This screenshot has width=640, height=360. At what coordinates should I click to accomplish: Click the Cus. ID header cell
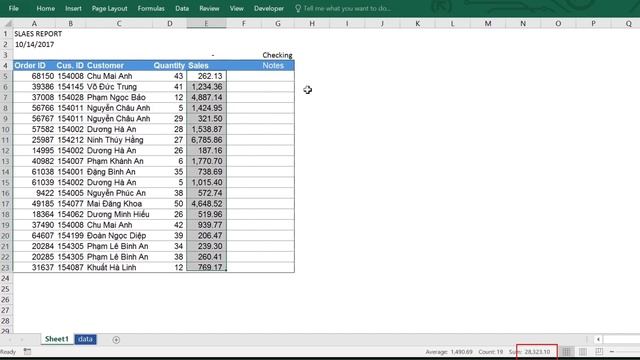tap(70, 65)
